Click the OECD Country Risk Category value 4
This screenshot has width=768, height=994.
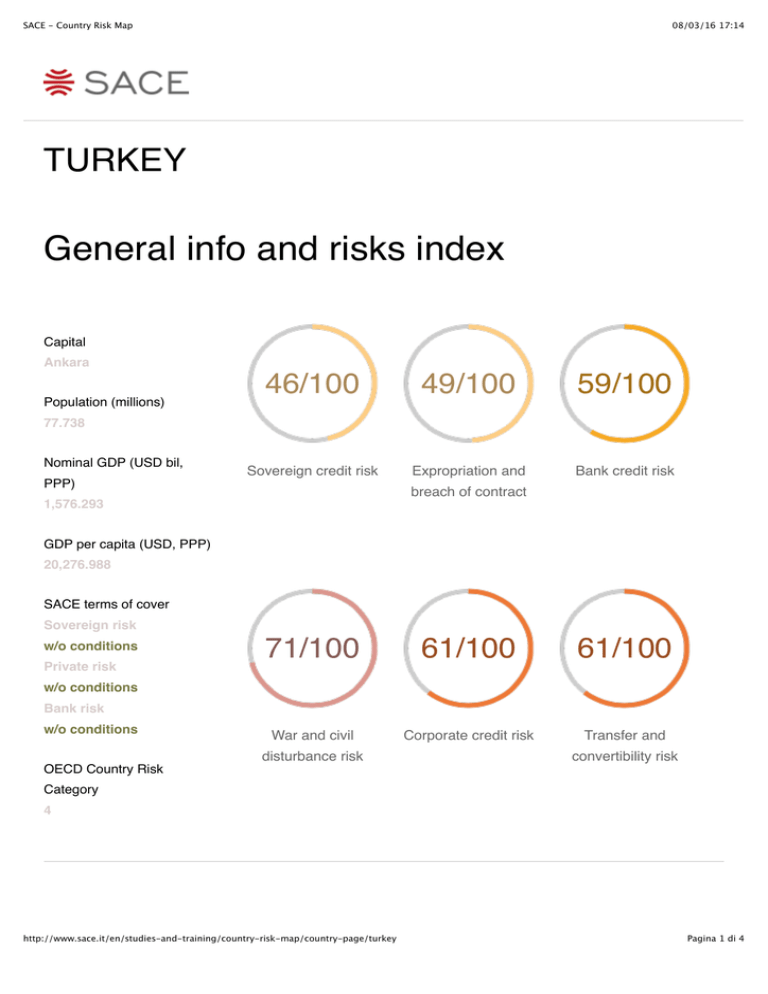coord(48,811)
